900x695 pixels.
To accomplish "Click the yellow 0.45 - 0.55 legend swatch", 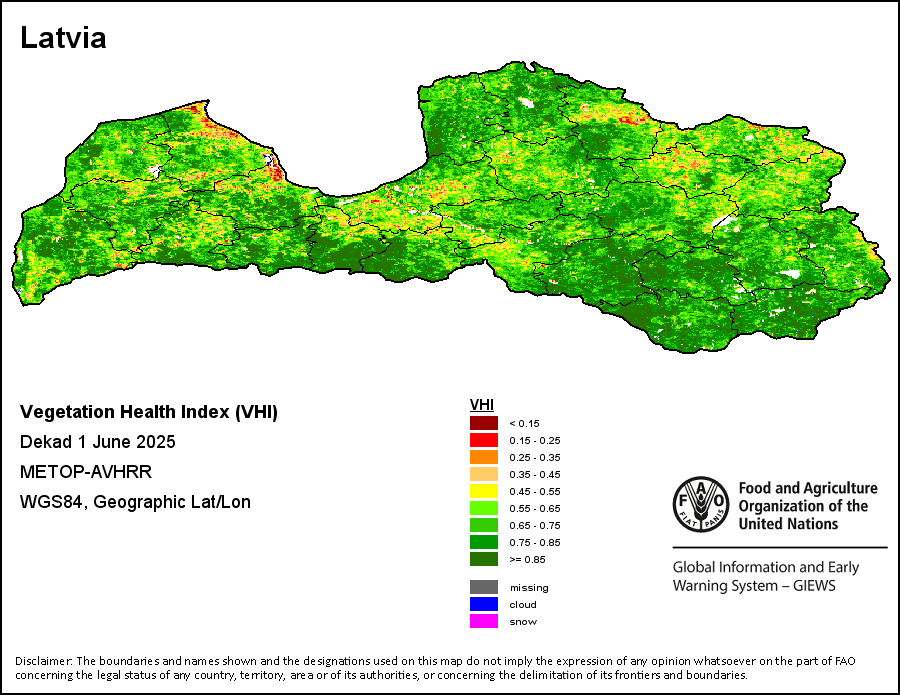I will point(484,491).
